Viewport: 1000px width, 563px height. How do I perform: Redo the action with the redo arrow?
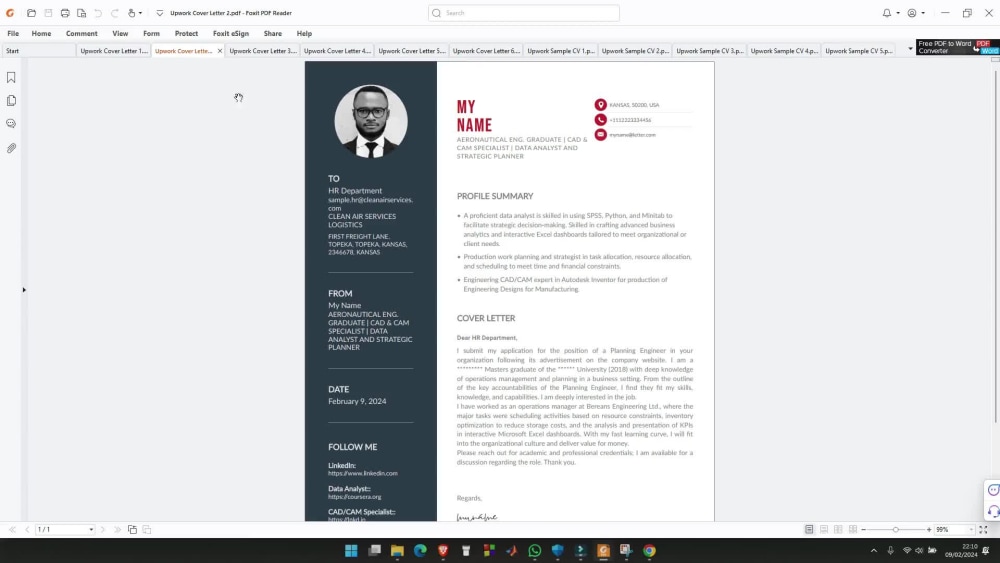coord(115,13)
